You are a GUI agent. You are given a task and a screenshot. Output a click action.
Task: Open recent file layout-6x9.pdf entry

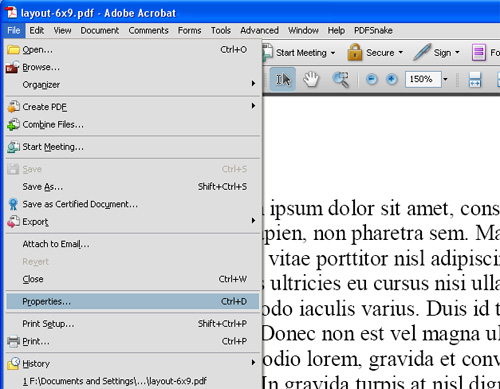[133, 381]
